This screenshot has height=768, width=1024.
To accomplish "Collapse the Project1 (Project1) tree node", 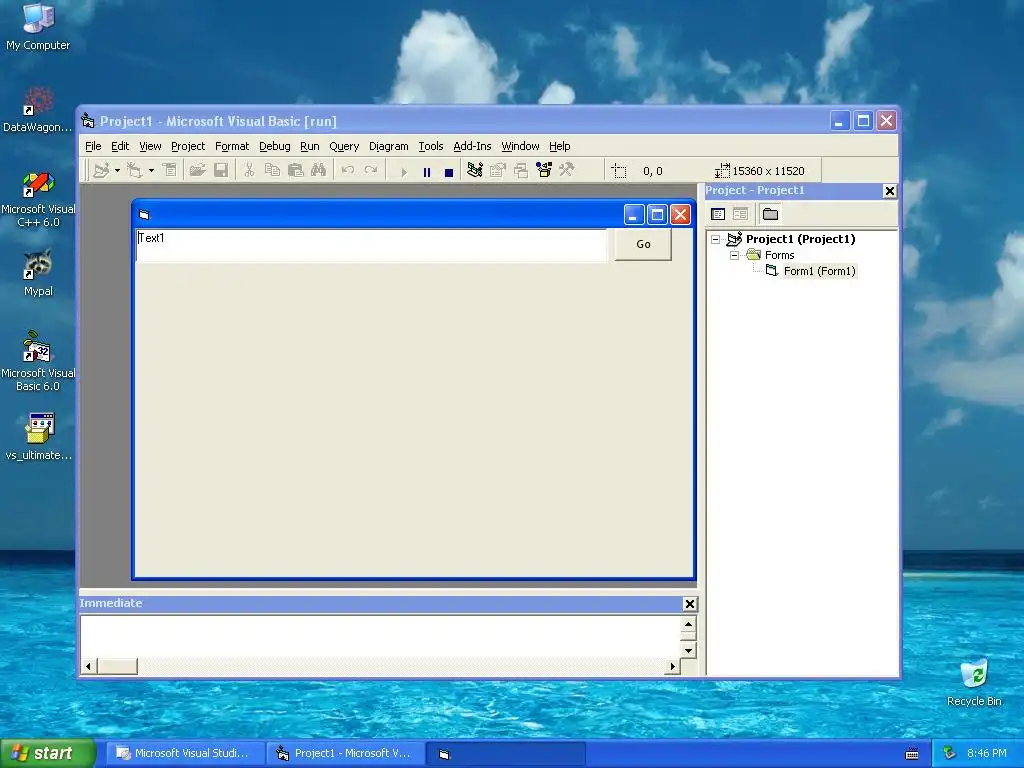I will click(716, 240).
